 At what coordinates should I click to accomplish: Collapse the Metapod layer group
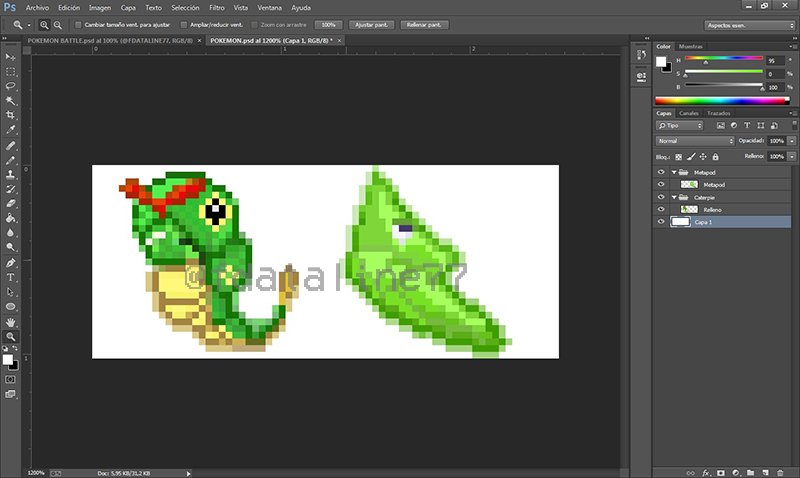(674, 172)
